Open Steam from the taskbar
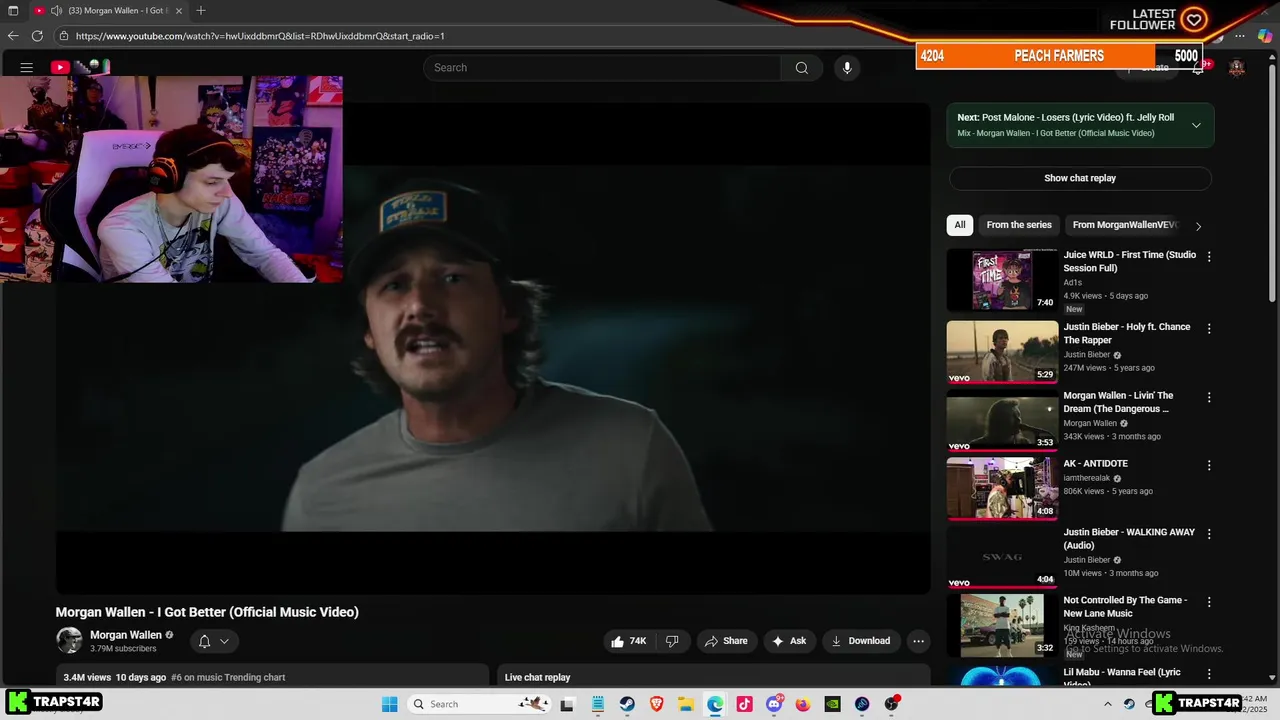Screen dimensions: 1280x720 tap(626, 704)
